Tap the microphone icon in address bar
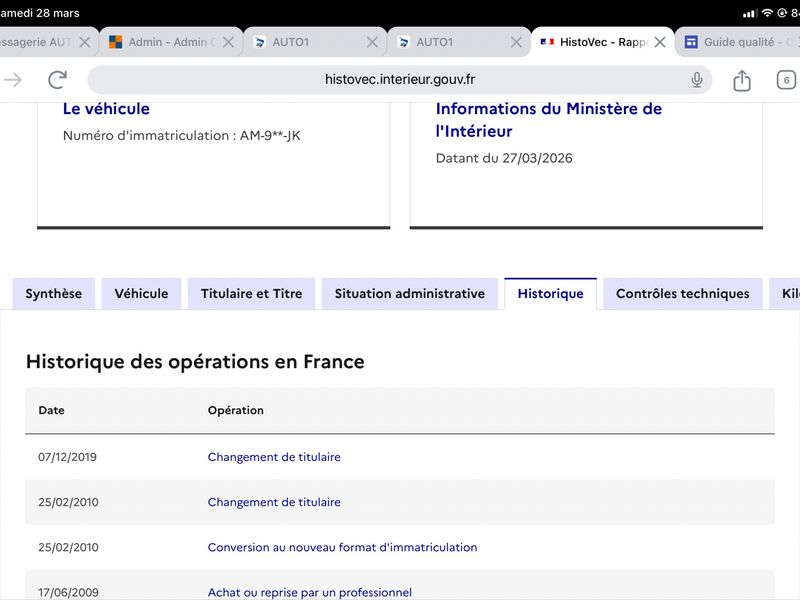This screenshot has width=800, height=600. tap(697, 80)
